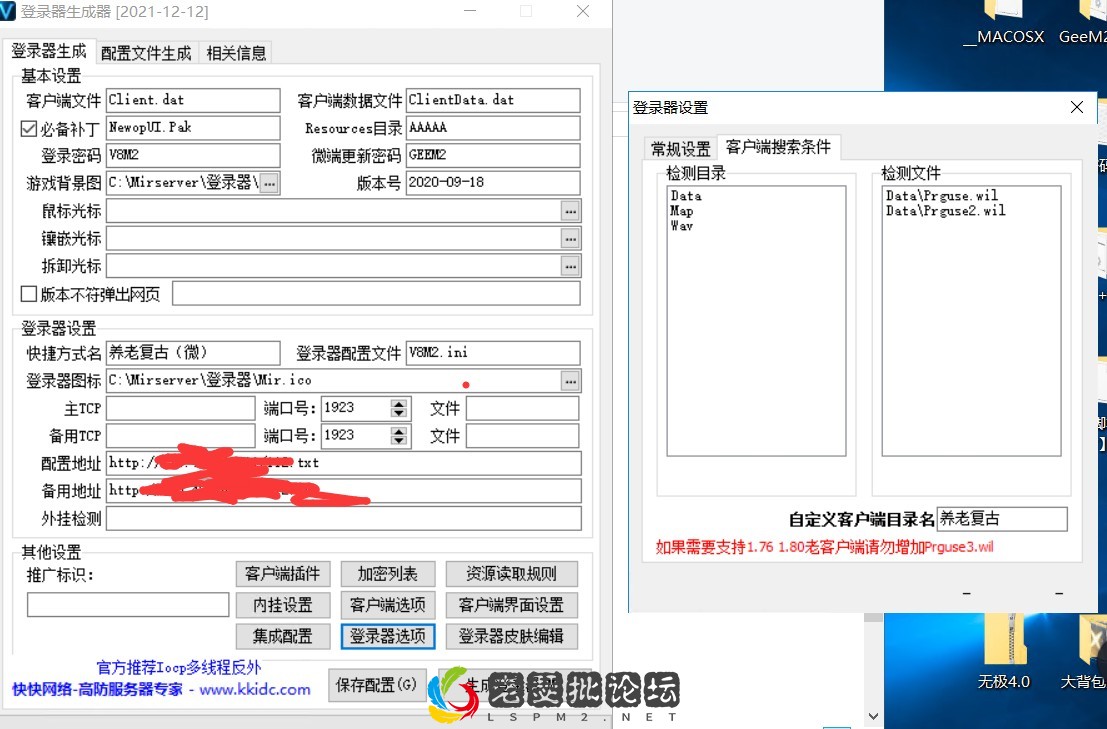Open 客户端界面设置 button
1107x729 pixels.
click(511, 605)
